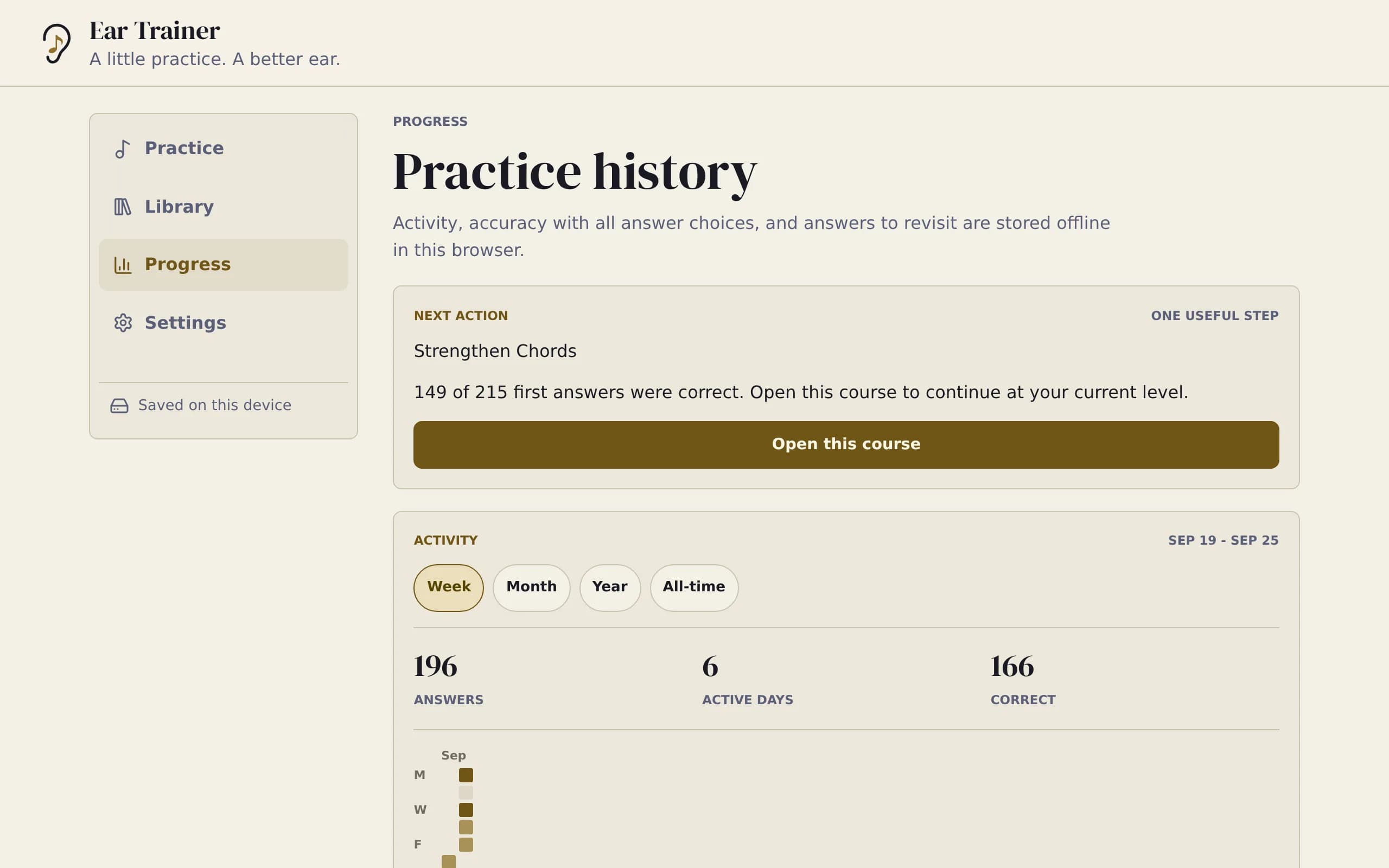This screenshot has height=868, width=1389.
Task: Click the SEP 19 - SEP 25 date range
Action: tap(1223, 540)
